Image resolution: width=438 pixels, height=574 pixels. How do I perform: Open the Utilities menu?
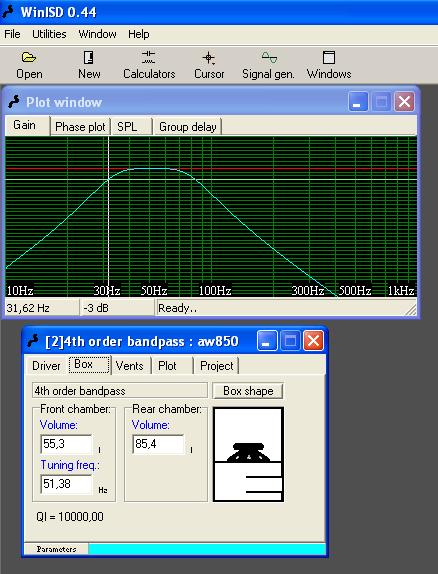click(49, 34)
